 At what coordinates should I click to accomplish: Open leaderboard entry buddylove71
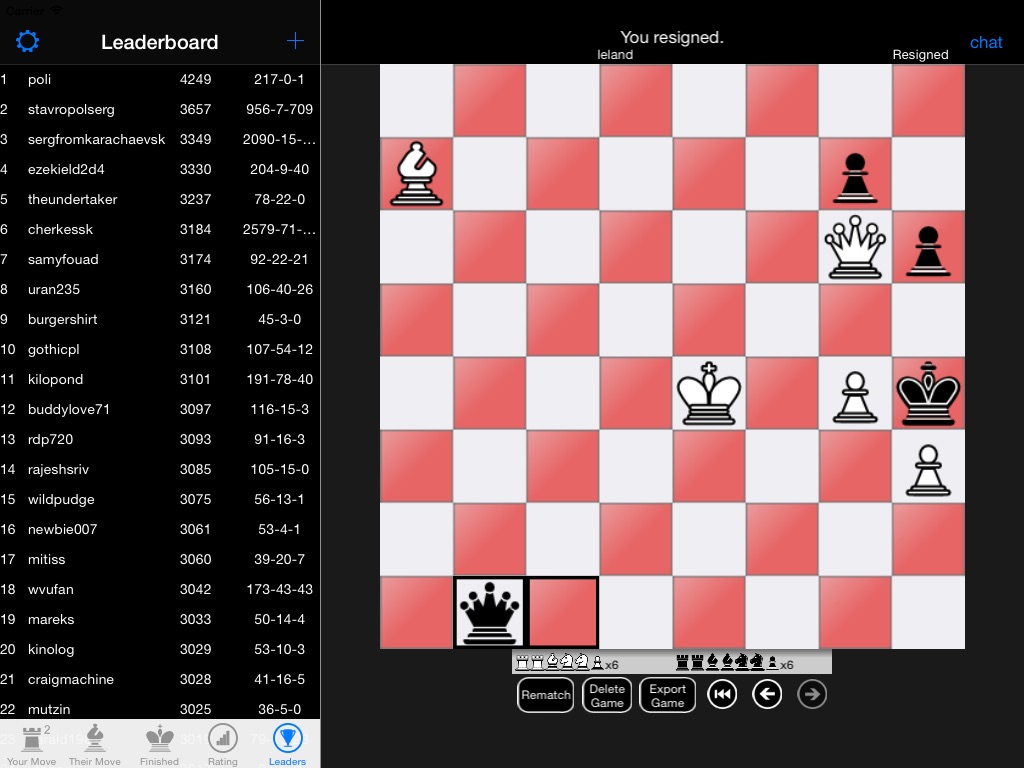click(160, 409)
